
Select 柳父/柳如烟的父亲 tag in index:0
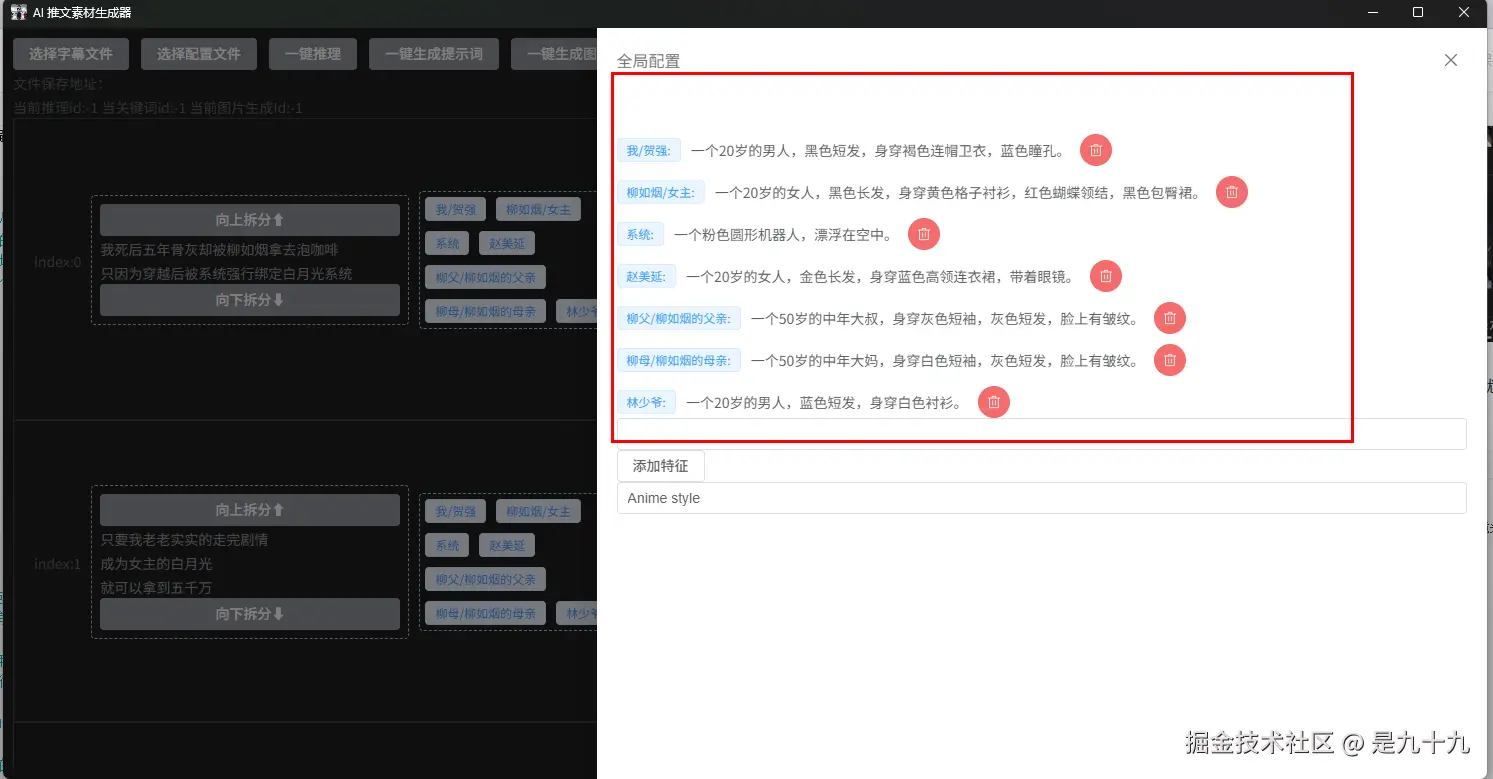point(485,277)
